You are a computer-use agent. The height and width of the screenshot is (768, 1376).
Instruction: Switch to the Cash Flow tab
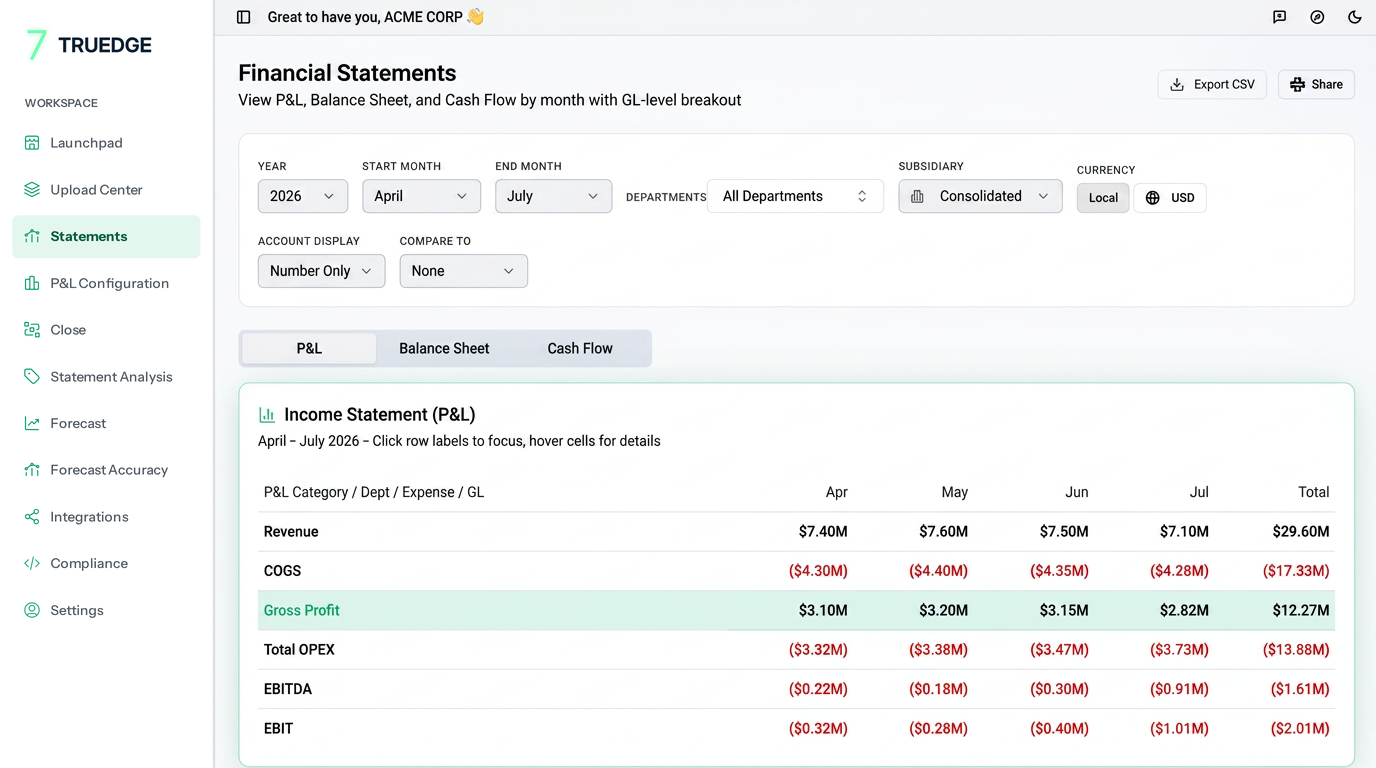580,348
